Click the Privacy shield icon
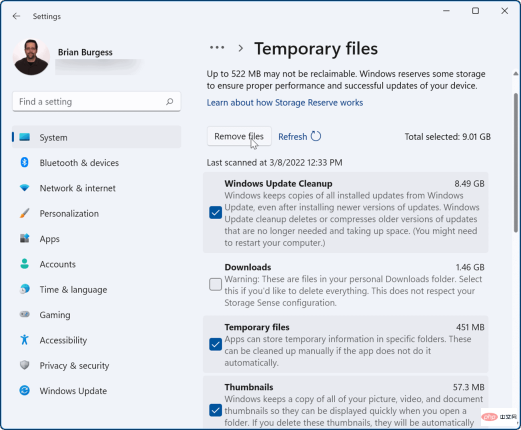Viewport: 521px width, 430px height. pyautogui.click(x=24, y=365)
